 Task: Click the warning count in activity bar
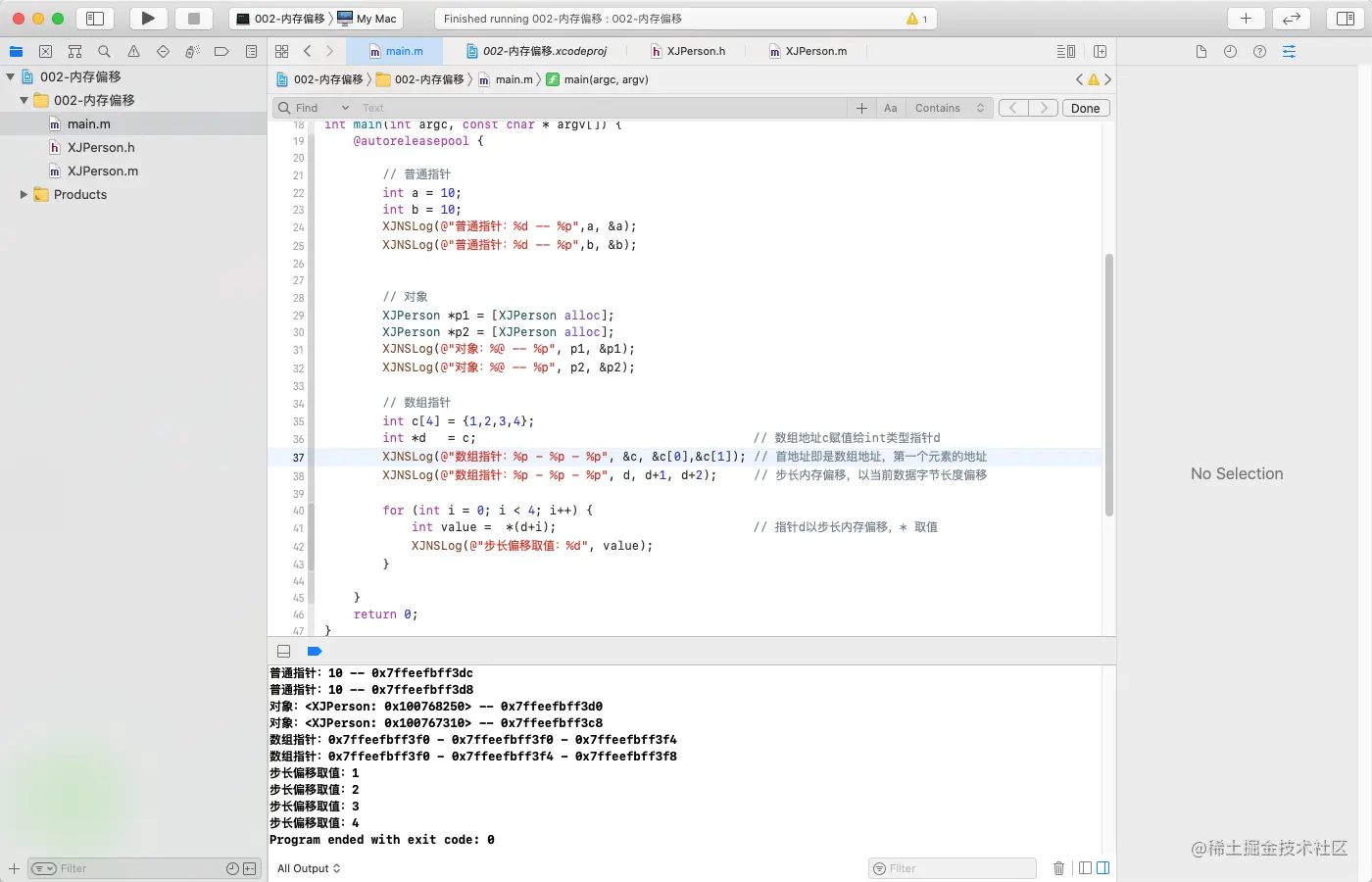pos(917,19)
